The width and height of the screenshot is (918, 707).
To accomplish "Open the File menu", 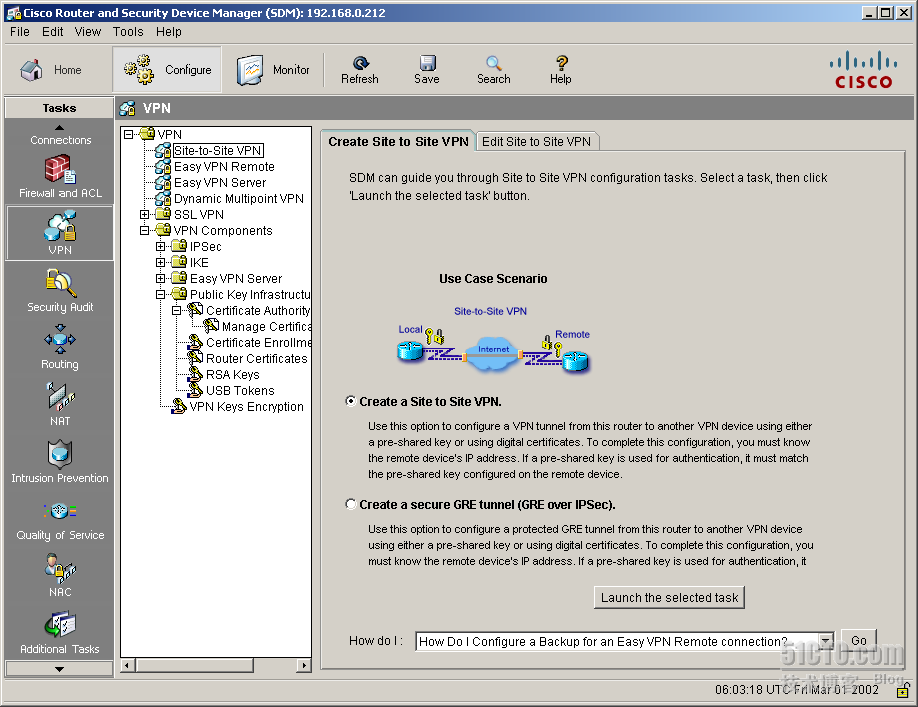I will 19,32.
